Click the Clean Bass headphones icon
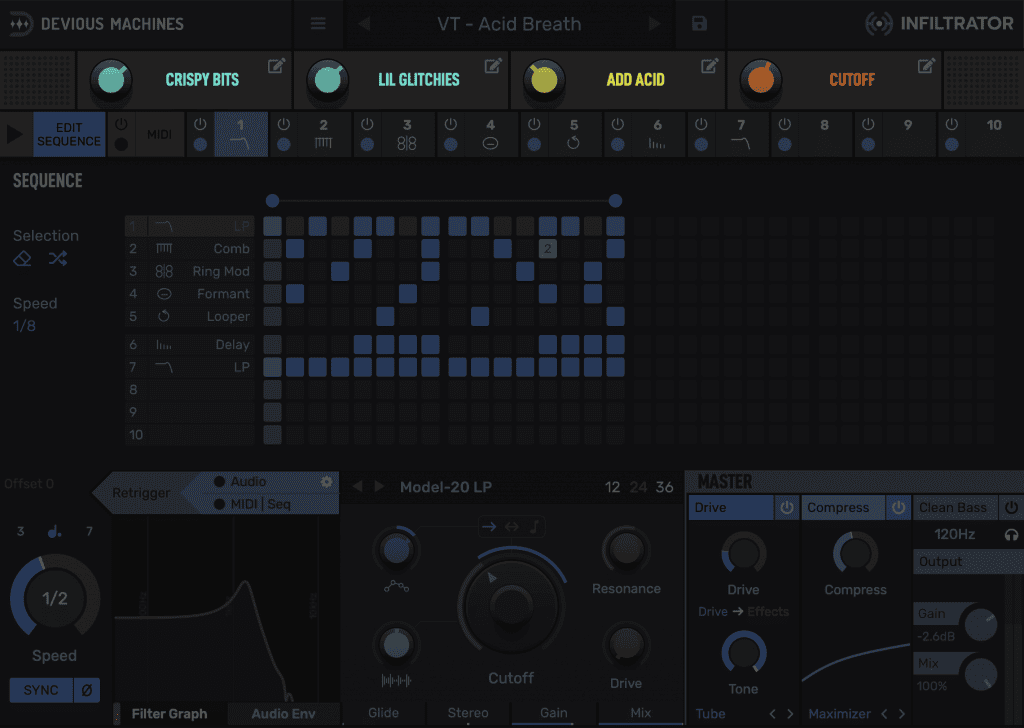Viewport: 1024px width, 728px height. click(x=1011, y=535)
